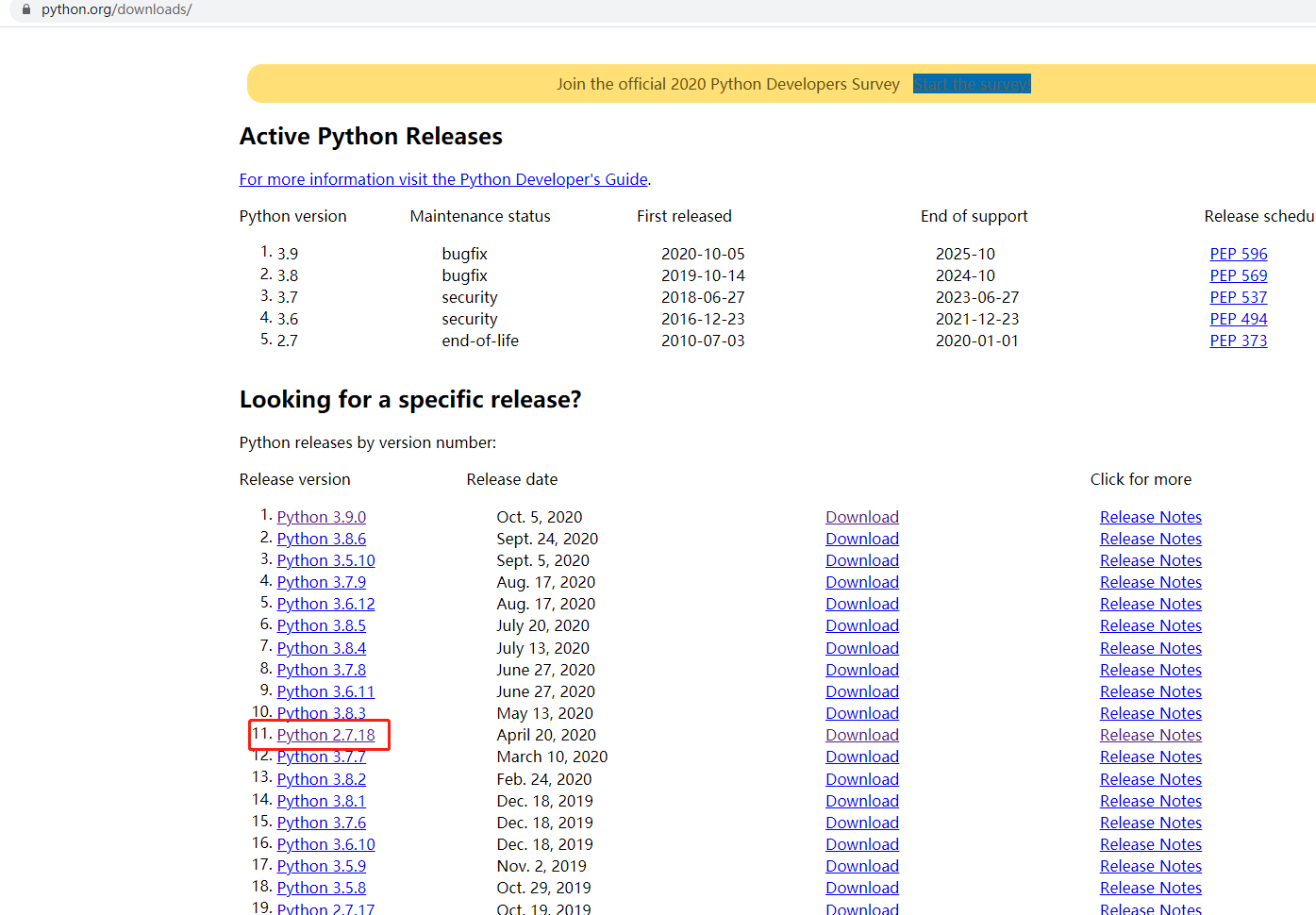Click the 'Active Python Releases' heading
Image resolution: width=1316 pixels, height=915 pixels.
click(x=371, y=137)
